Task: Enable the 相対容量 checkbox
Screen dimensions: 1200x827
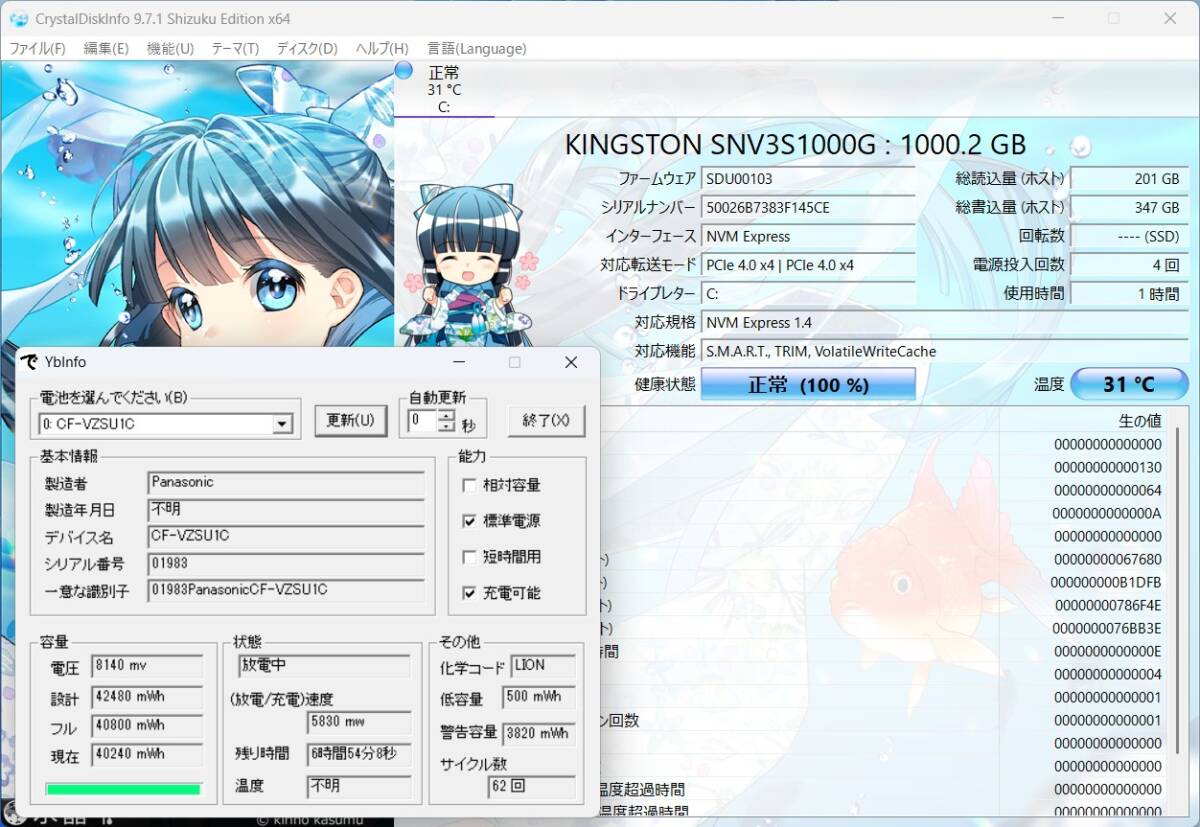Action: (x=467, y=485)
